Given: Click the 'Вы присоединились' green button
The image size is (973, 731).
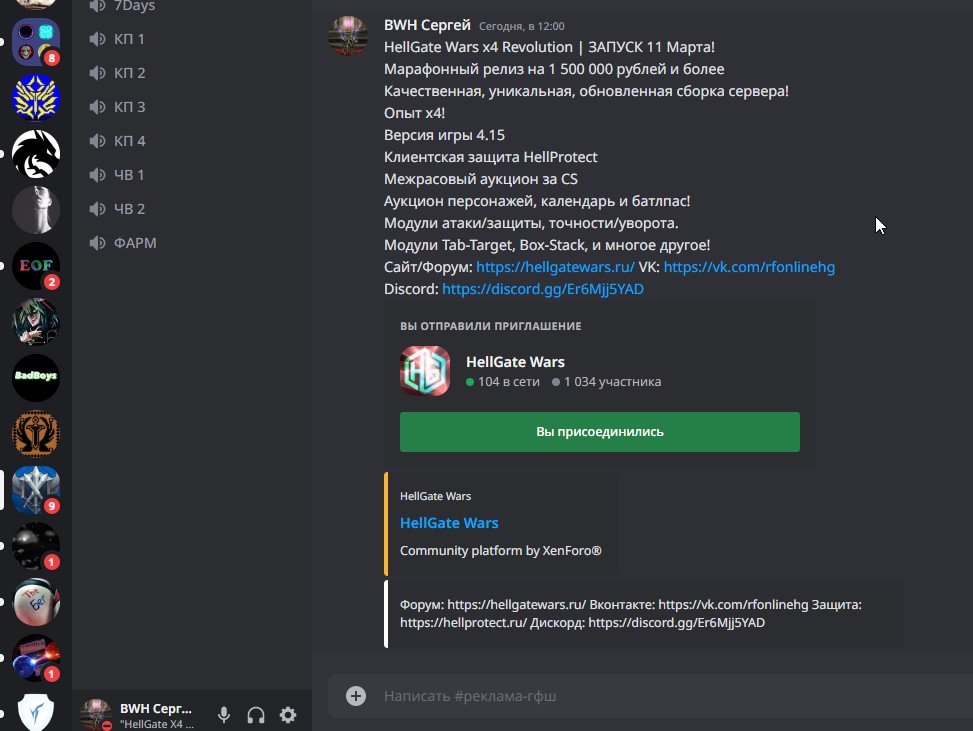Looking at the screenshot, I should click(x=599, y=432).
